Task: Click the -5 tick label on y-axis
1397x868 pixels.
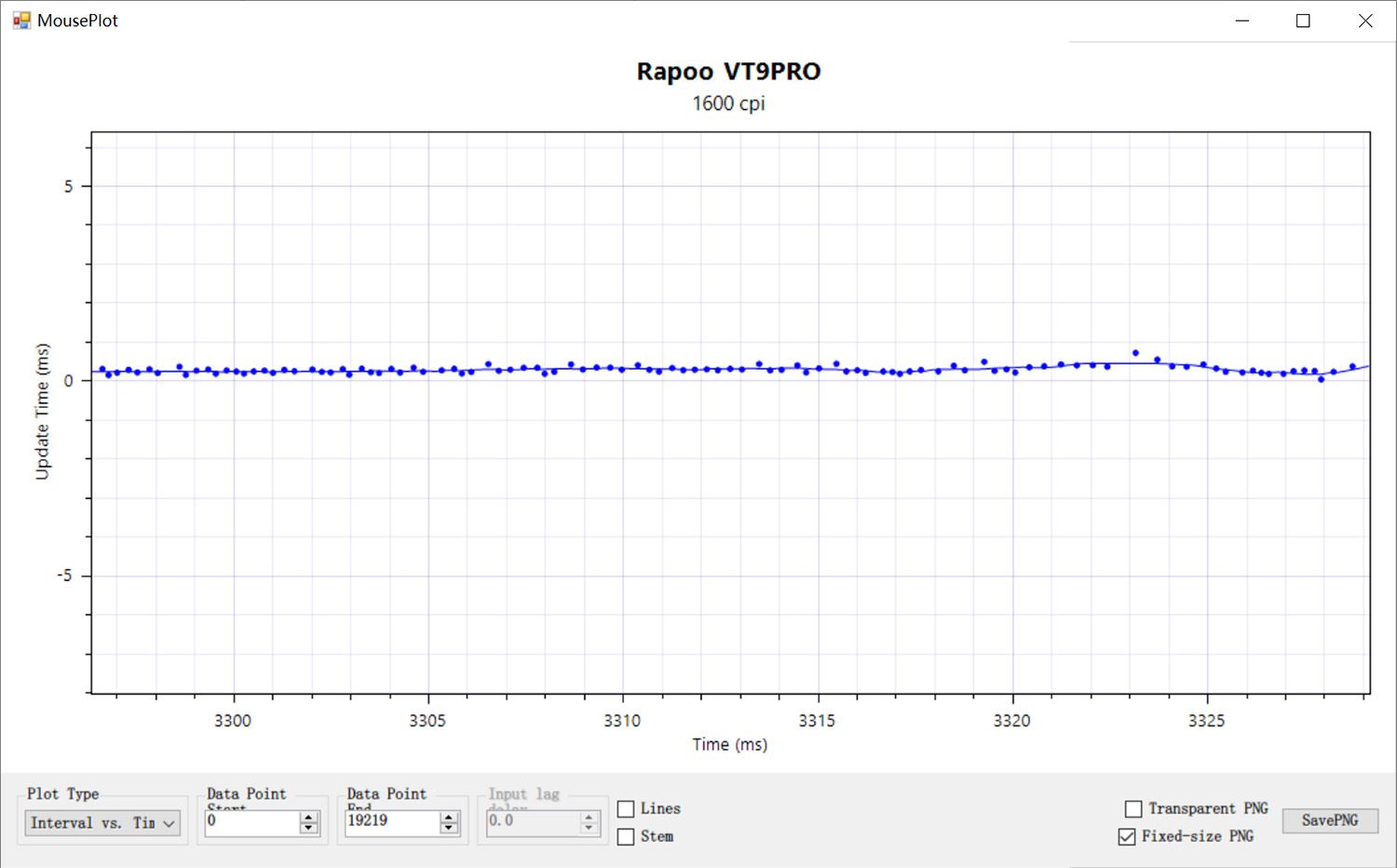Action: 64,576
